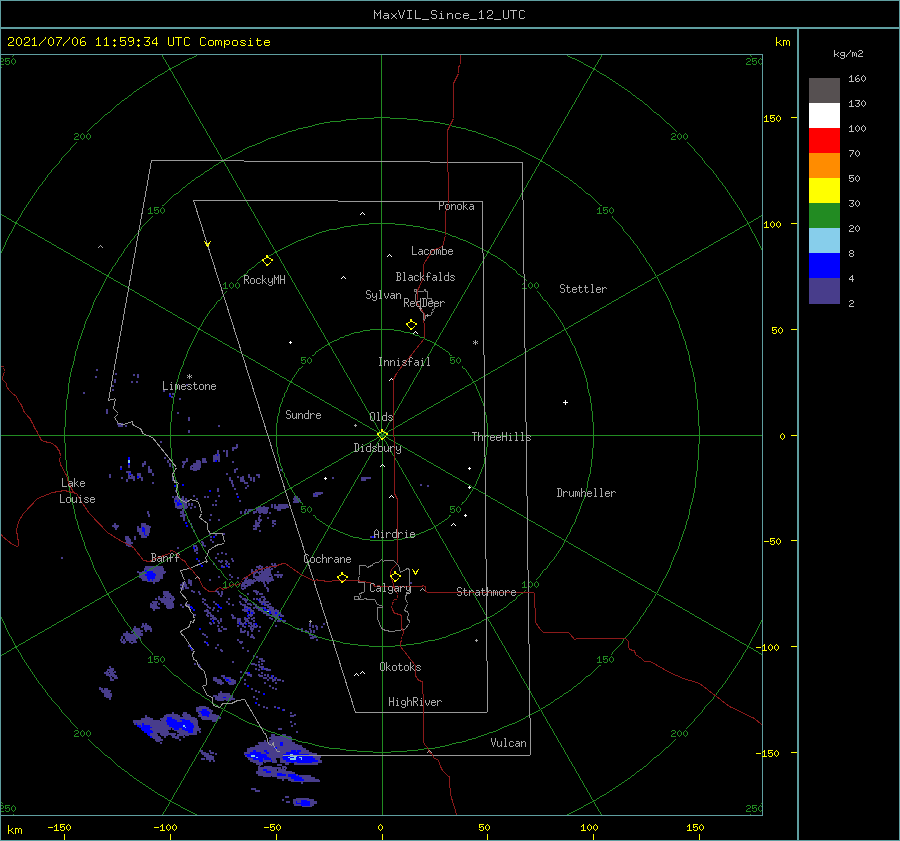Click the Strathmore town label
The image size is (900, 841).
(x=486, y=592)
